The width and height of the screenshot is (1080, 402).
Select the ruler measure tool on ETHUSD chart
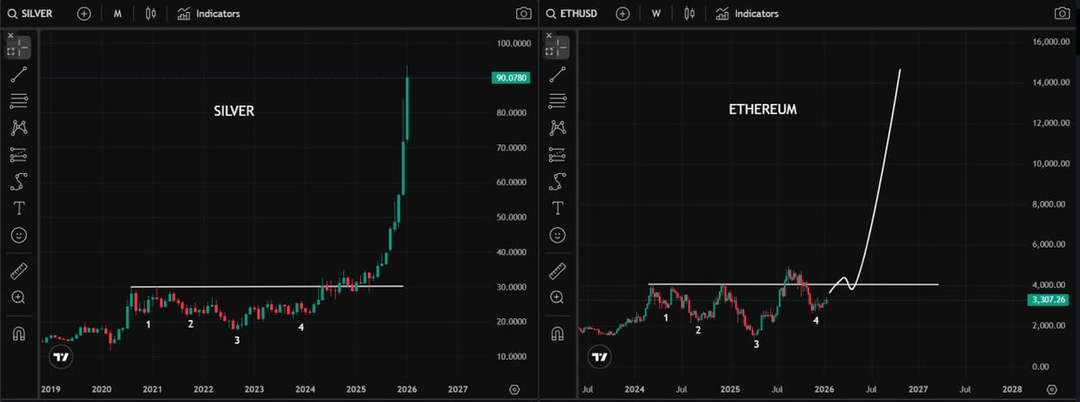pos(558,271)
